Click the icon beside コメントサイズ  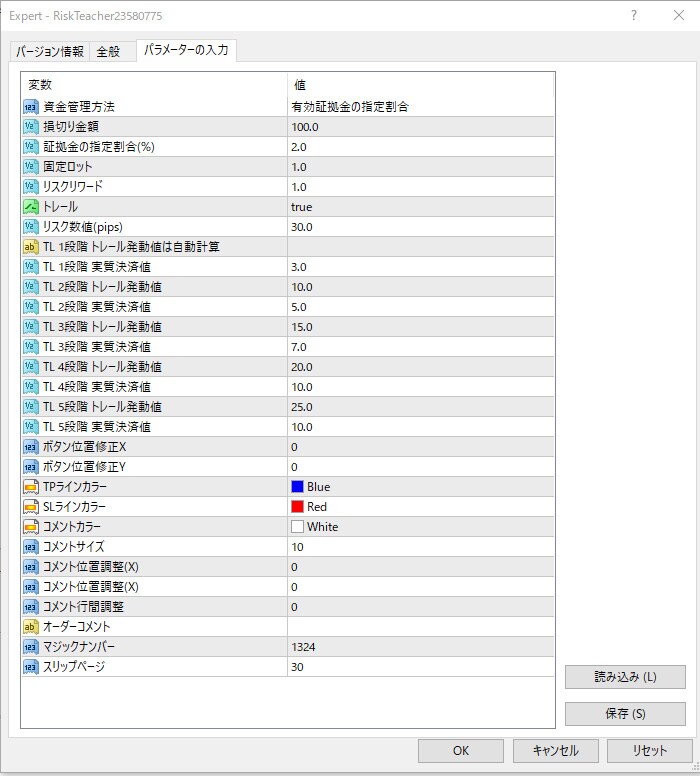coord(31,547)
